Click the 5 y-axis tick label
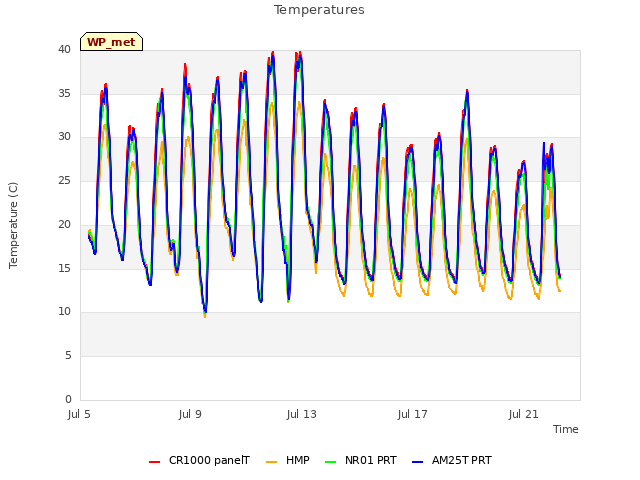Viewport: 640px width, 480px height. [x=68, y=356]
